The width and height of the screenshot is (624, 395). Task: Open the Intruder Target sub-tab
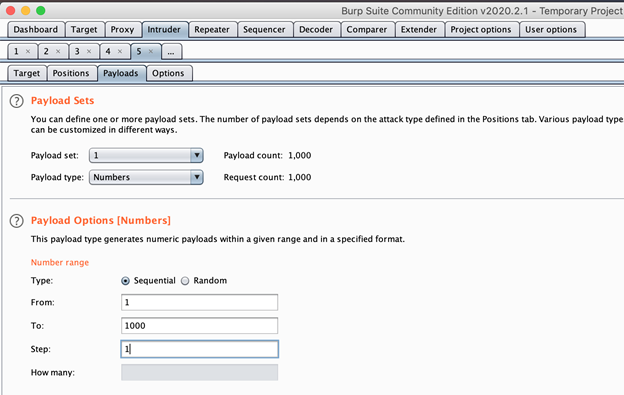(27, 73)
